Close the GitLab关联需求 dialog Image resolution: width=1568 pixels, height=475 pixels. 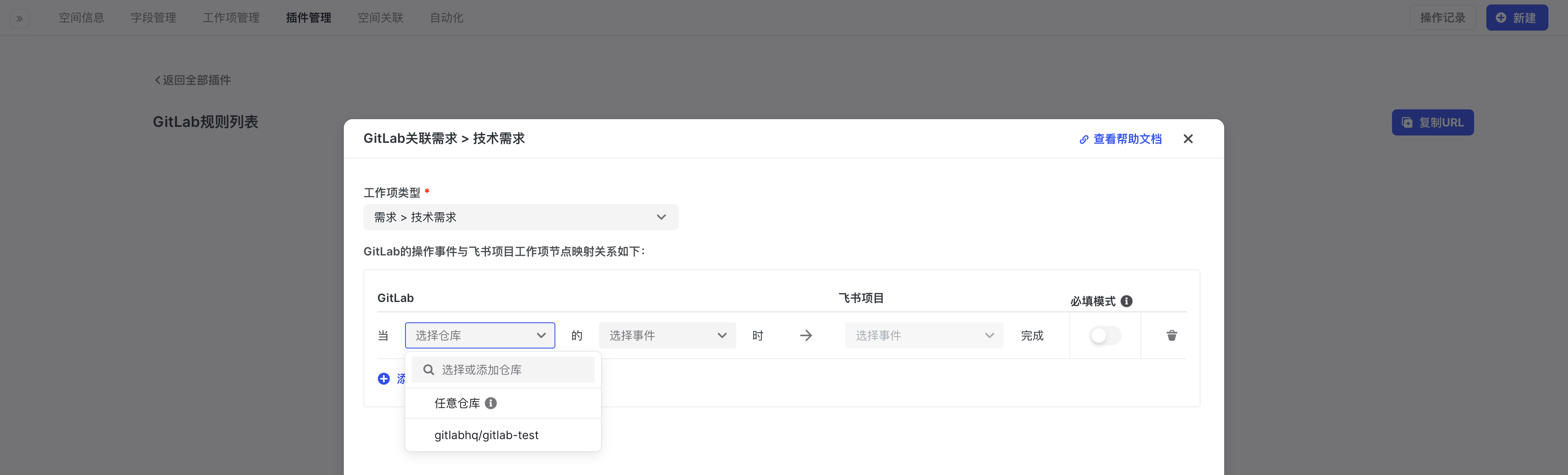[1187, 139]
